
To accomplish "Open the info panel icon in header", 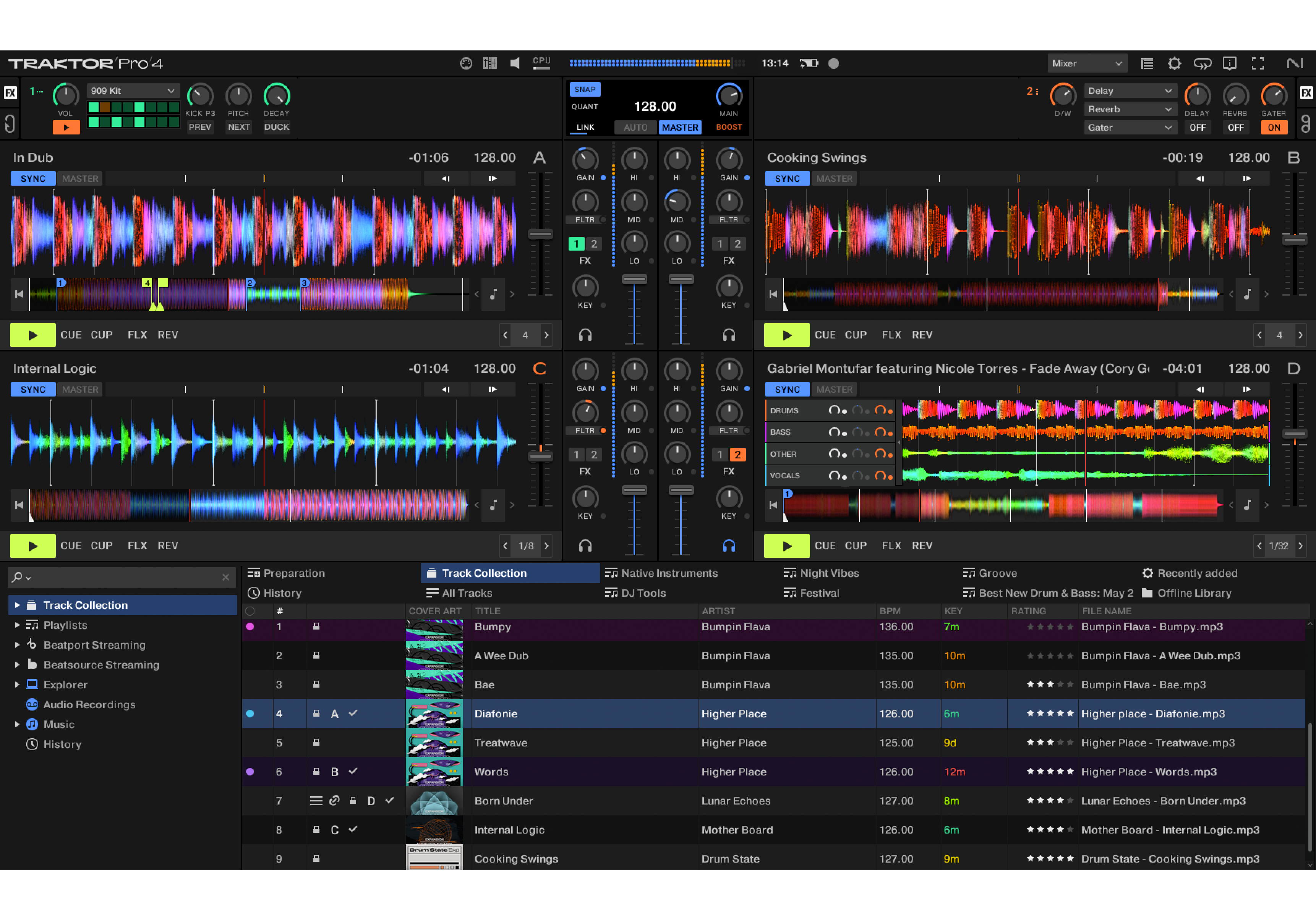I will pyautogui.click(x=1230, y=64).
